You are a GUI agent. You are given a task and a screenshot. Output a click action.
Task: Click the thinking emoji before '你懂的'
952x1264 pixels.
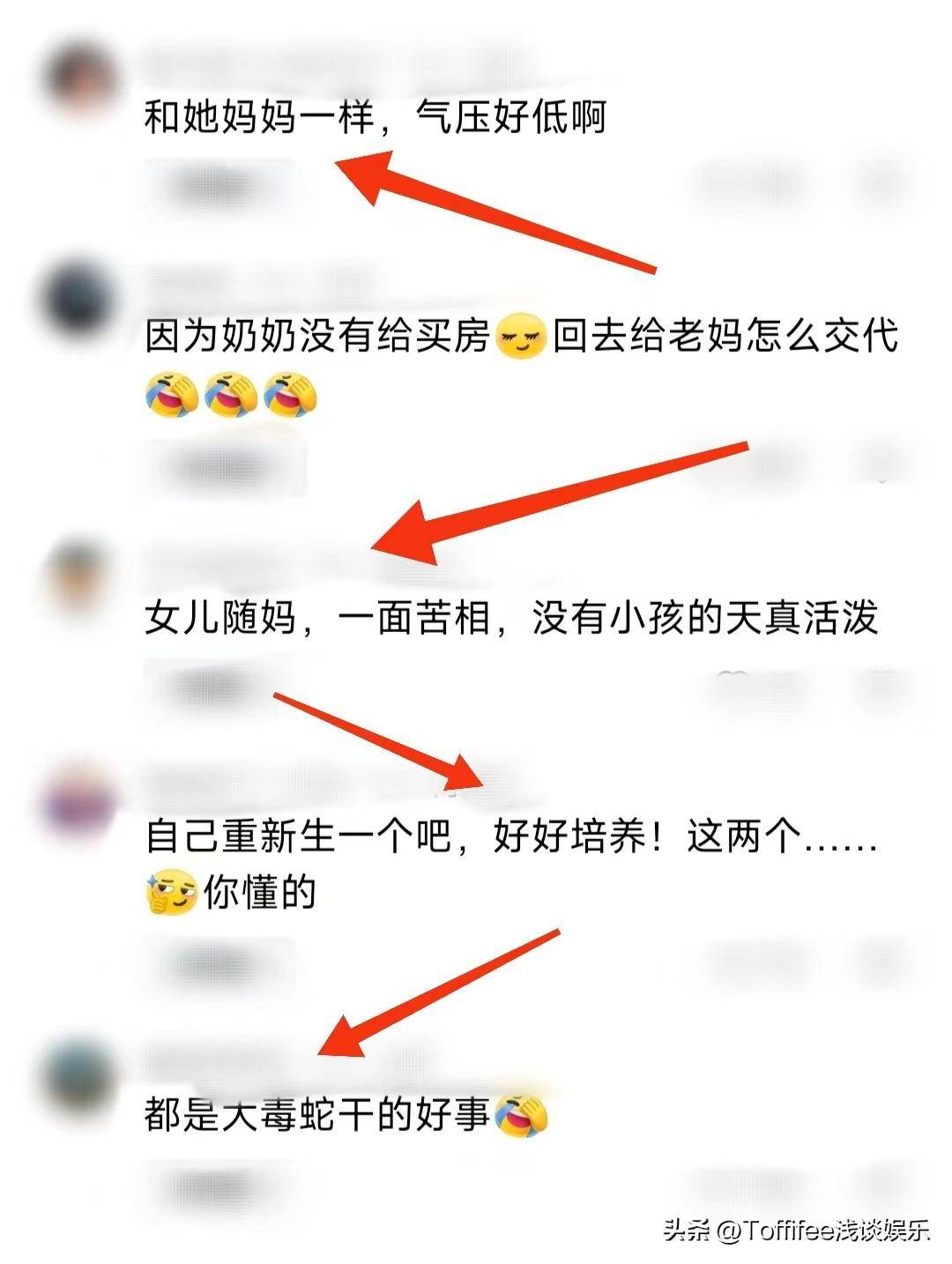170,892
